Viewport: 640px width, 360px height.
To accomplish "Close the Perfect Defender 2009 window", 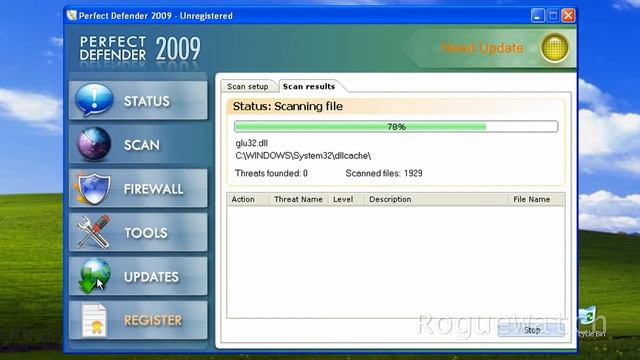I will [568, 16].
